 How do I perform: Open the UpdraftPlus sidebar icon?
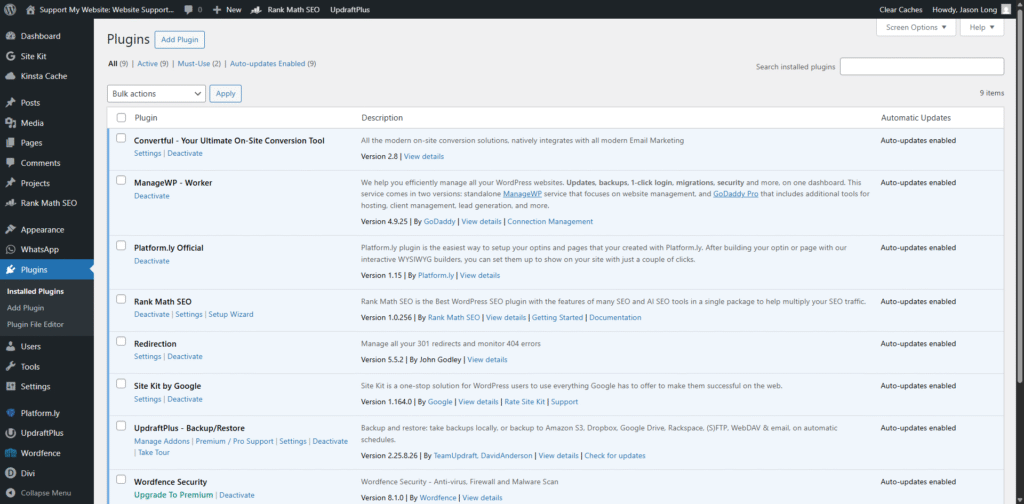10,433
